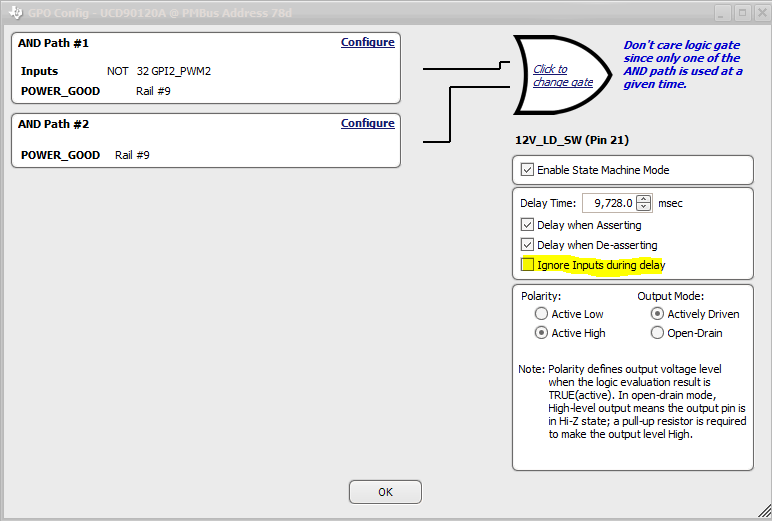Open Configure link for AND Path #1
772x521 pixels.
click(367, 42)
